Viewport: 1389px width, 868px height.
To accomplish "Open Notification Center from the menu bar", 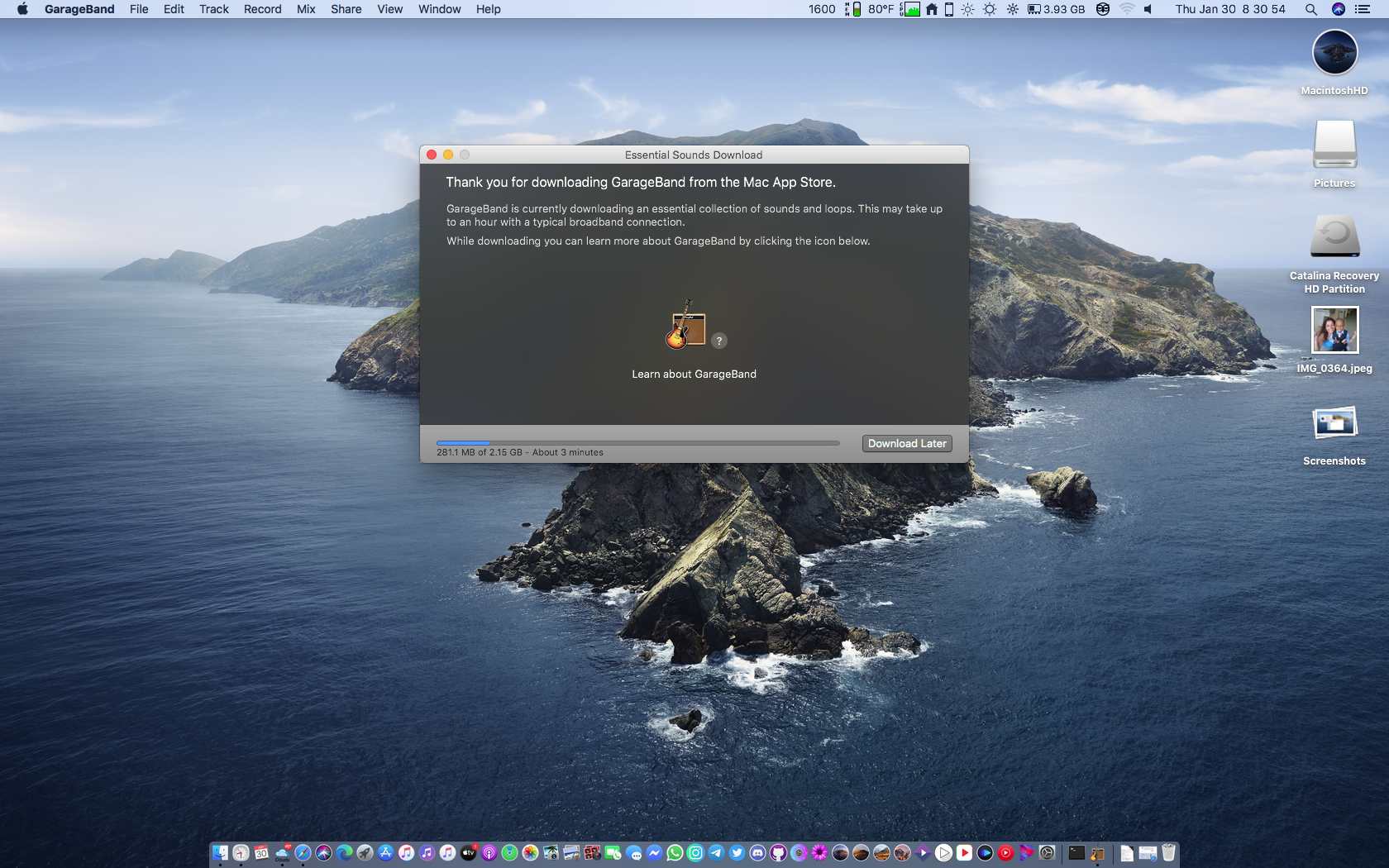I will click(1363, 9).
